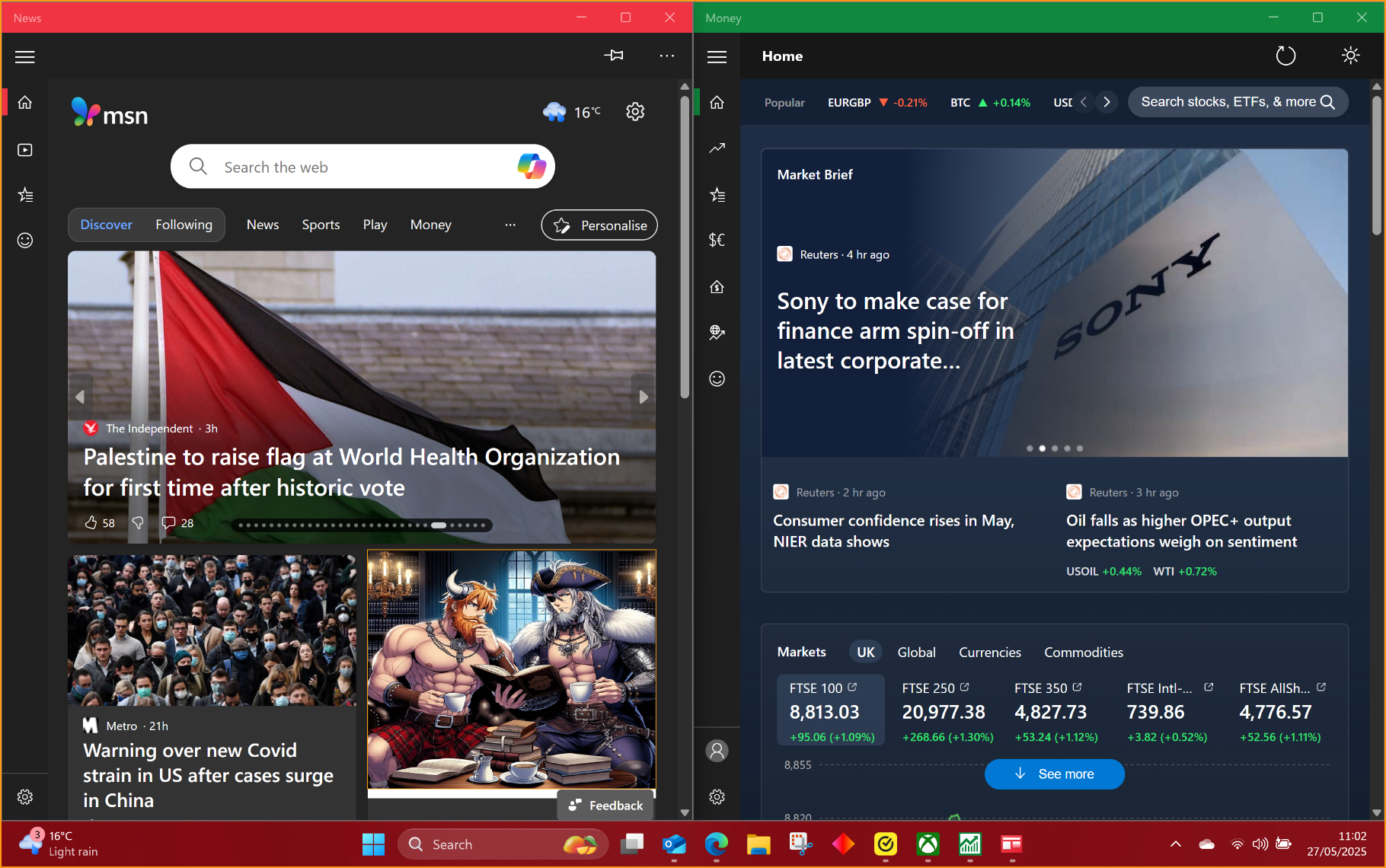
Task: Click the 16°C weather widget on MSN
Action: click(572, 112)
